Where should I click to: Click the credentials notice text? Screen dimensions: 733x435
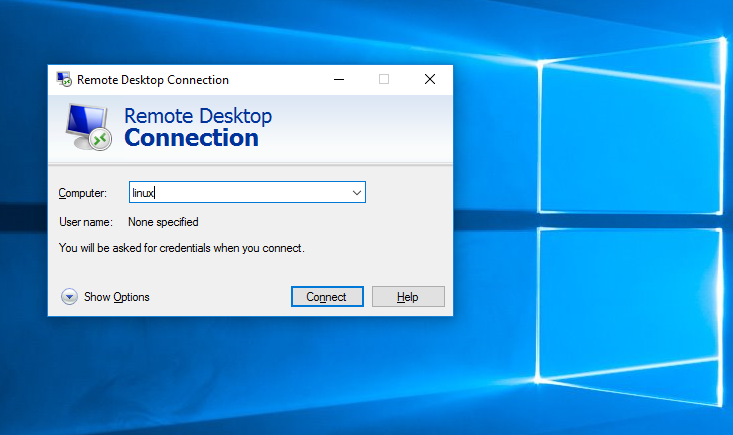pyautogui.click(x=181, y=248)
